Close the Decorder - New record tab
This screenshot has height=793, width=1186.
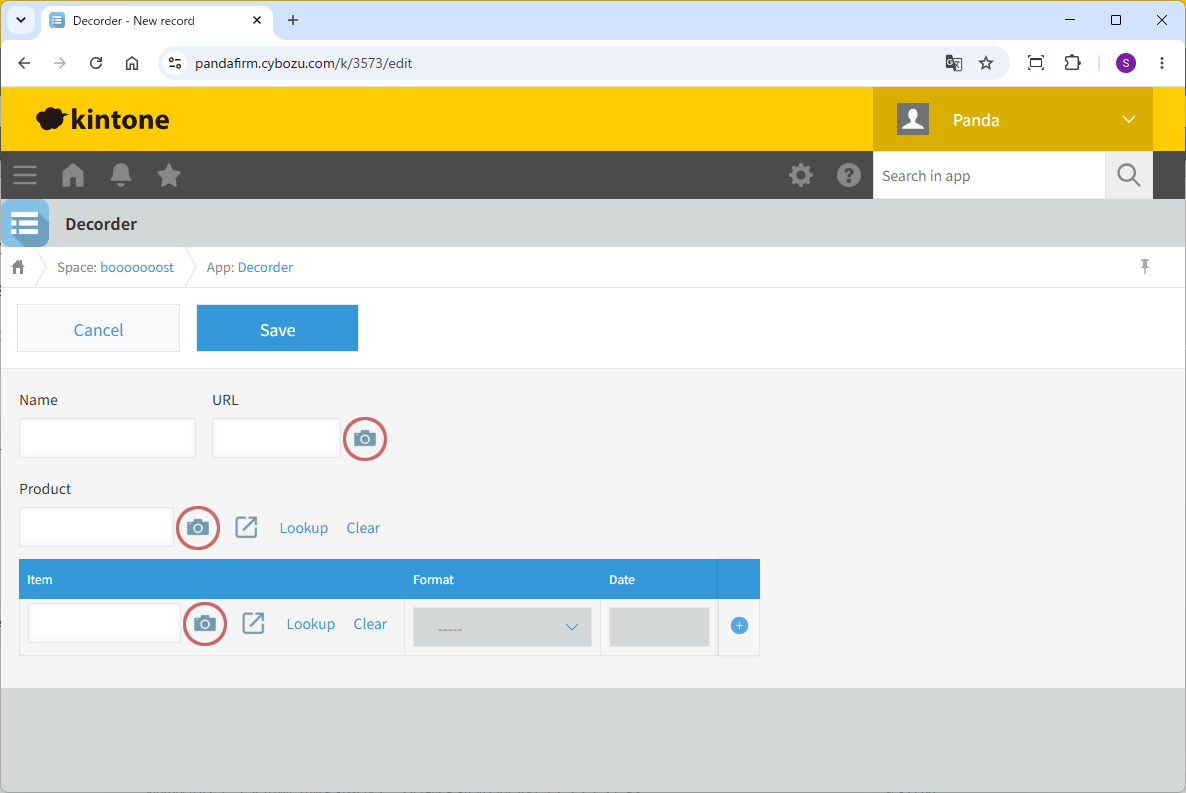[257, 20]
